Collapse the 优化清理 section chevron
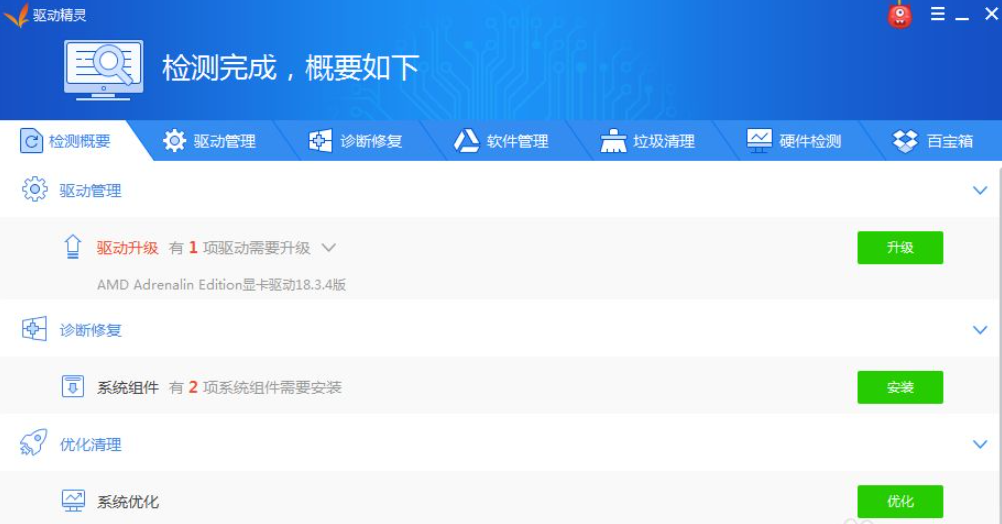This screenshot has height=524, width=1002. [979, 444]
